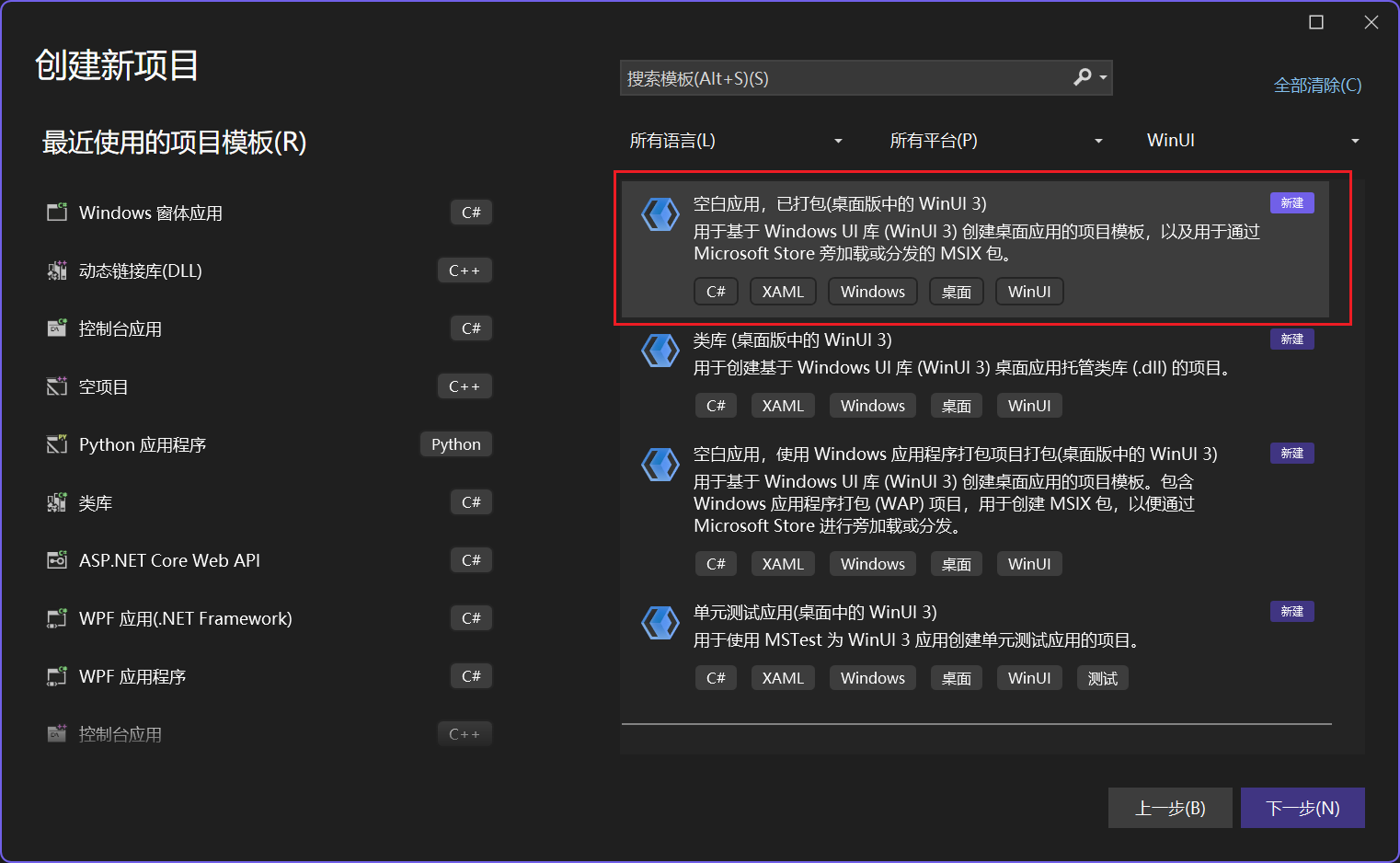Viewport: 1400px width, 863px height.
Task: Open the 所有语言(L) filter dropdown
Action: pyautogui.click(x=736, y=141)
